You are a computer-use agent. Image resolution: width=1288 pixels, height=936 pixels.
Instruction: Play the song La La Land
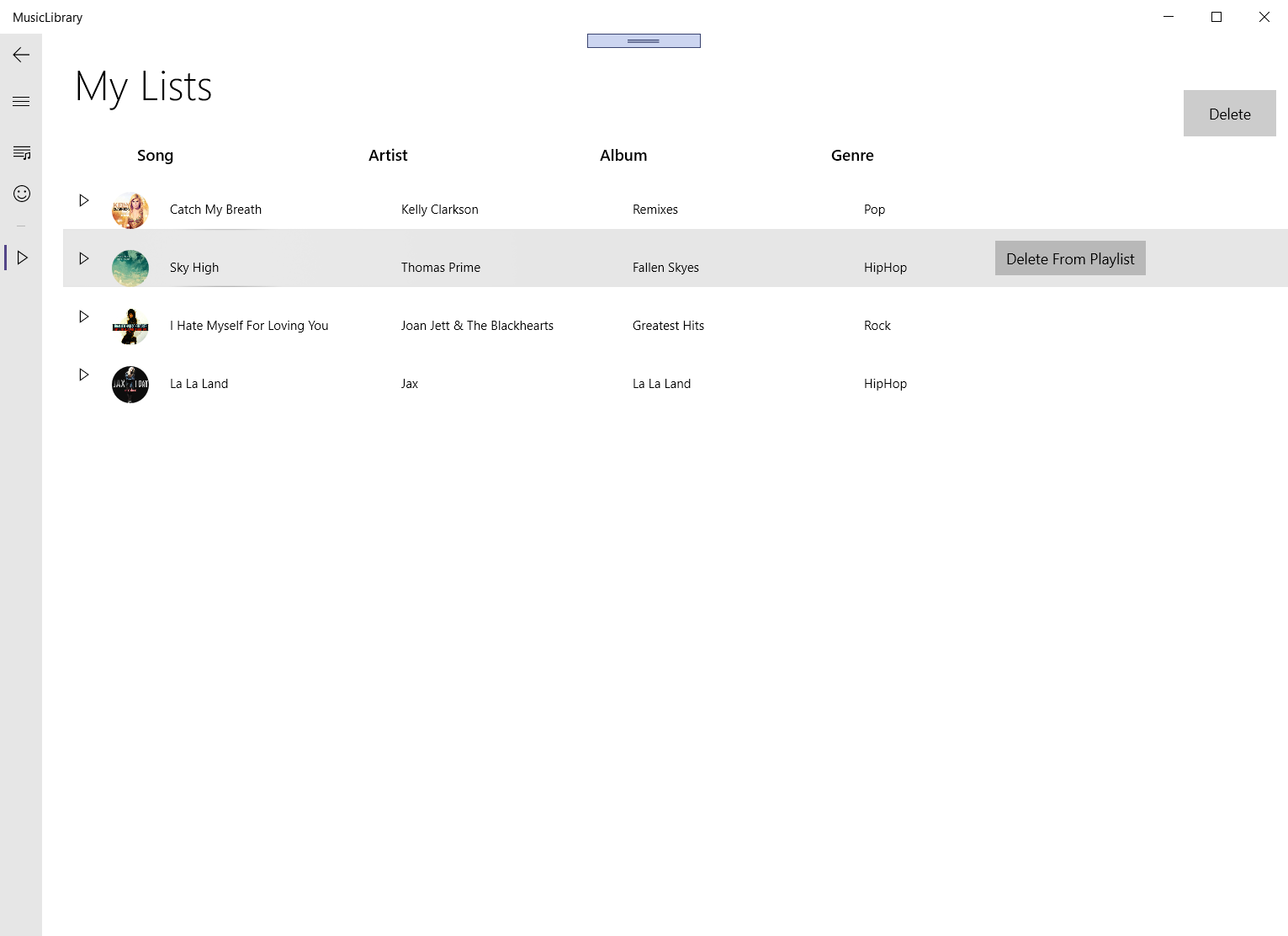[83, 375]
